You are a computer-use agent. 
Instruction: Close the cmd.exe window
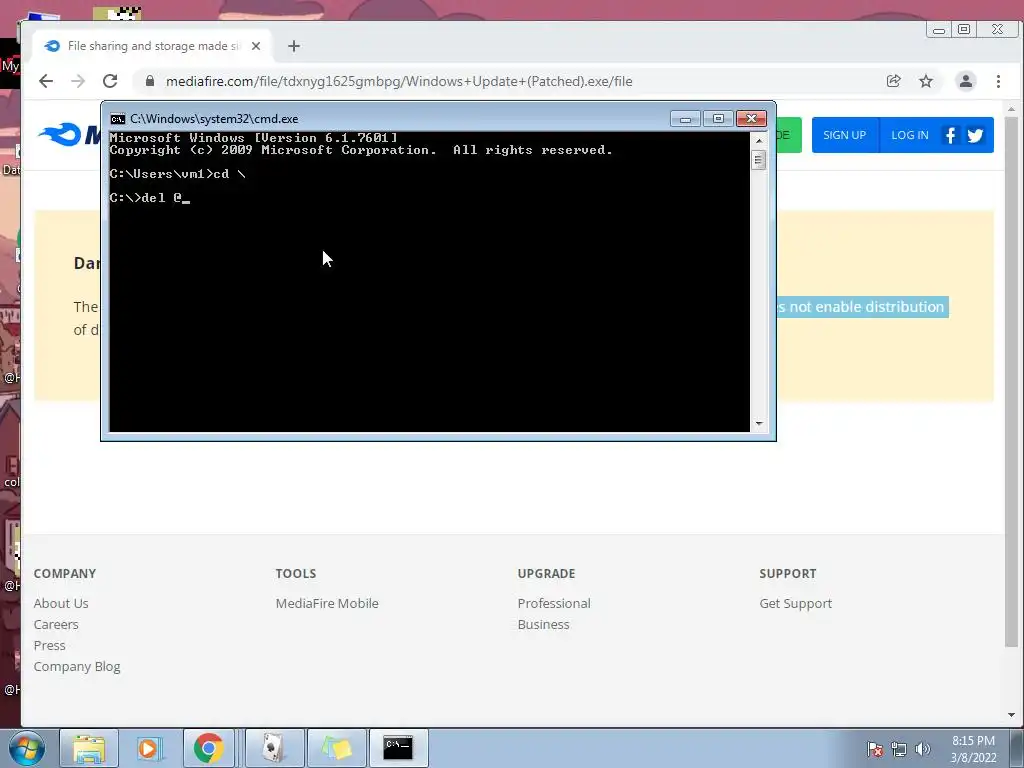coord(751,119)
